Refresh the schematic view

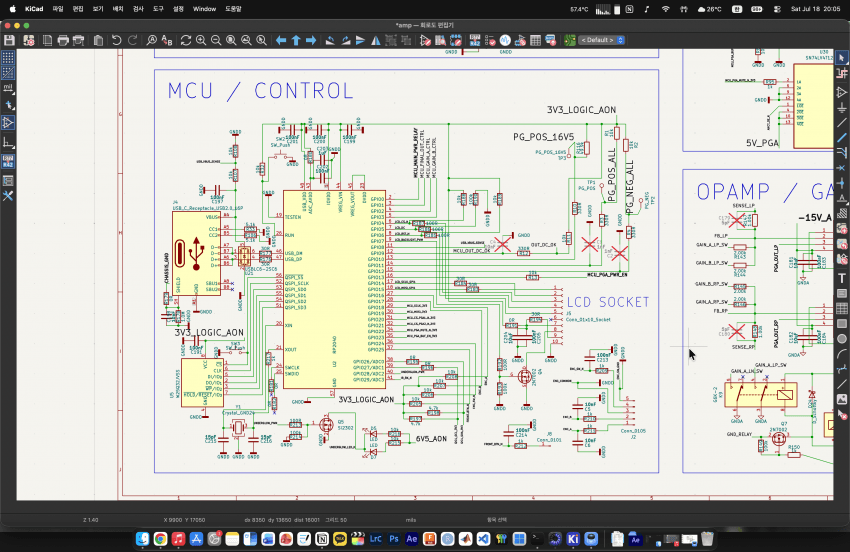click(186, 40)
